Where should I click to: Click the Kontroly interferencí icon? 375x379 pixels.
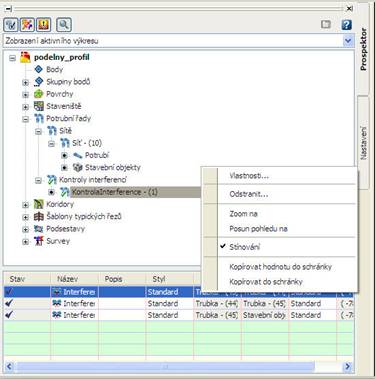tap(52, 180)
